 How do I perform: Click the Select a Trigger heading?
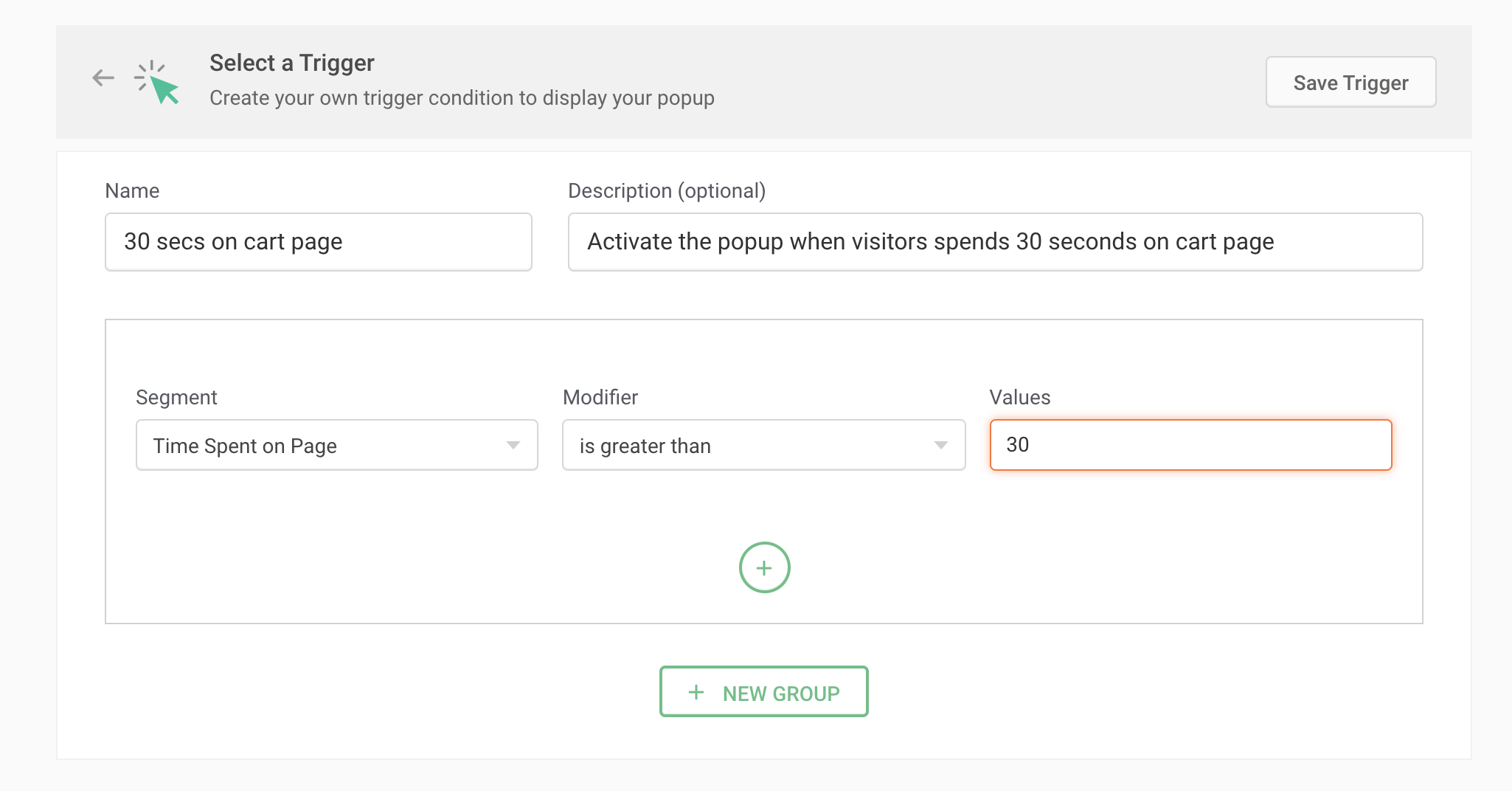pos(291,63)
